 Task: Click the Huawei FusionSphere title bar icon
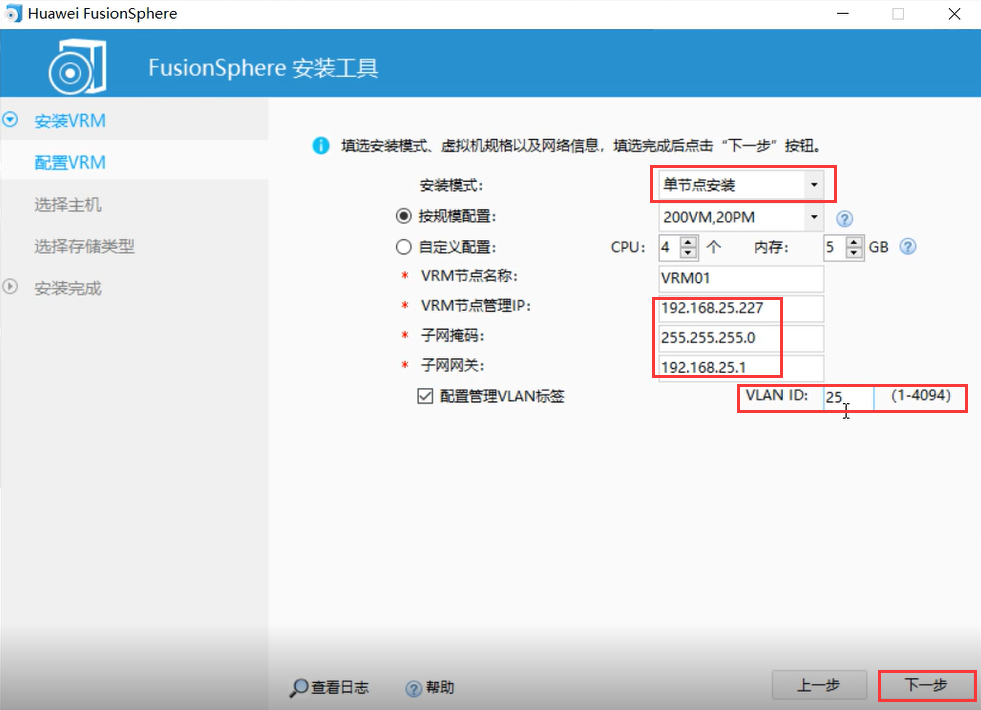point(13,14)
